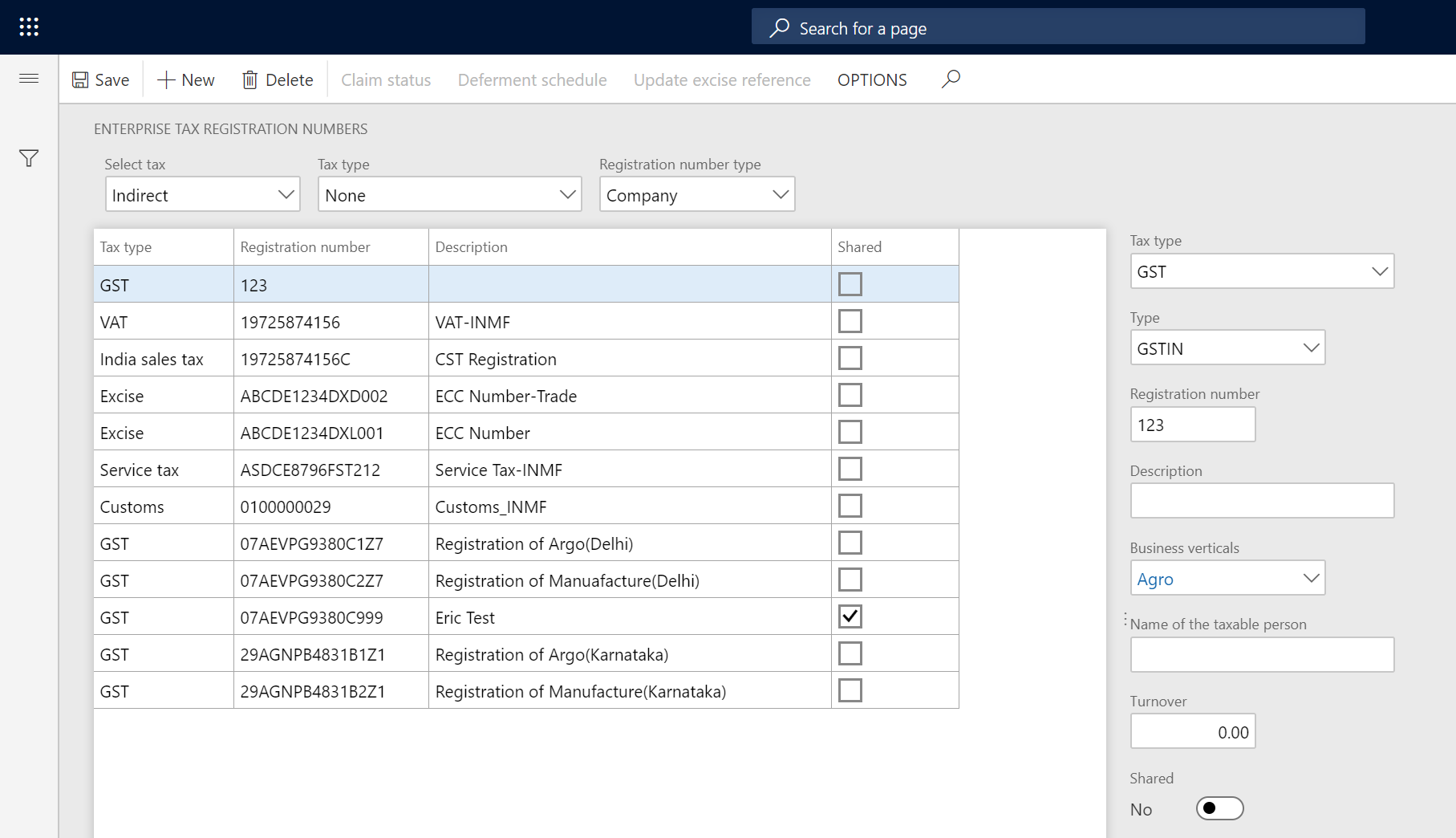Image resolution: width=1456 pixels, height=838 pixels.
Task: Click the Save disk icon
Action: point(80,79)
